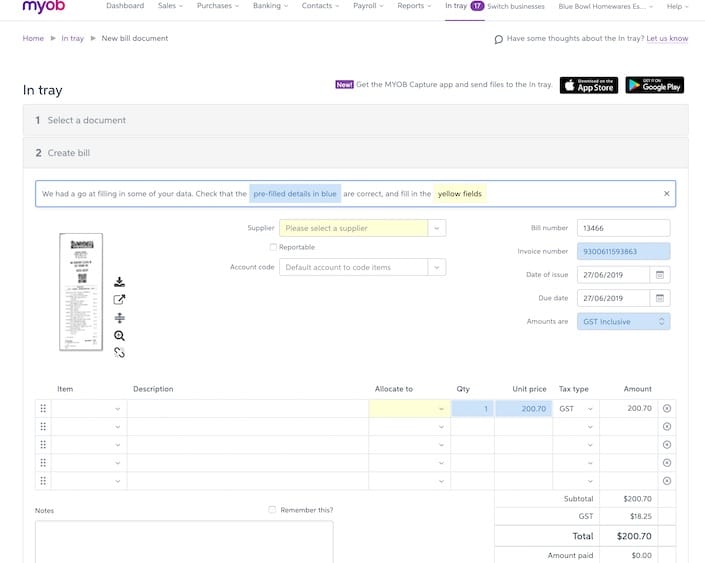Click the unlink document icon
705x563 pixels.
click(120, 353)
